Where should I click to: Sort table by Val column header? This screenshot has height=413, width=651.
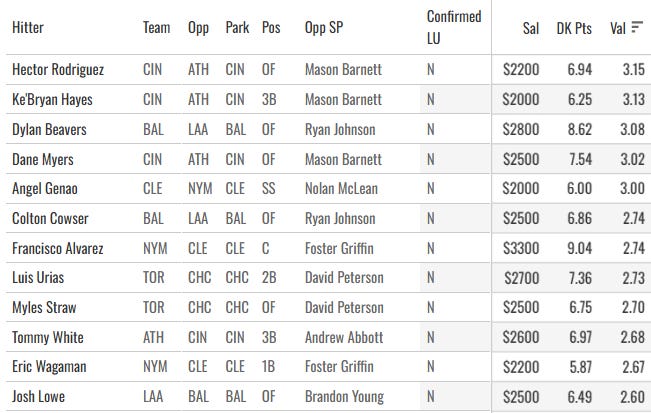point(617,28)
